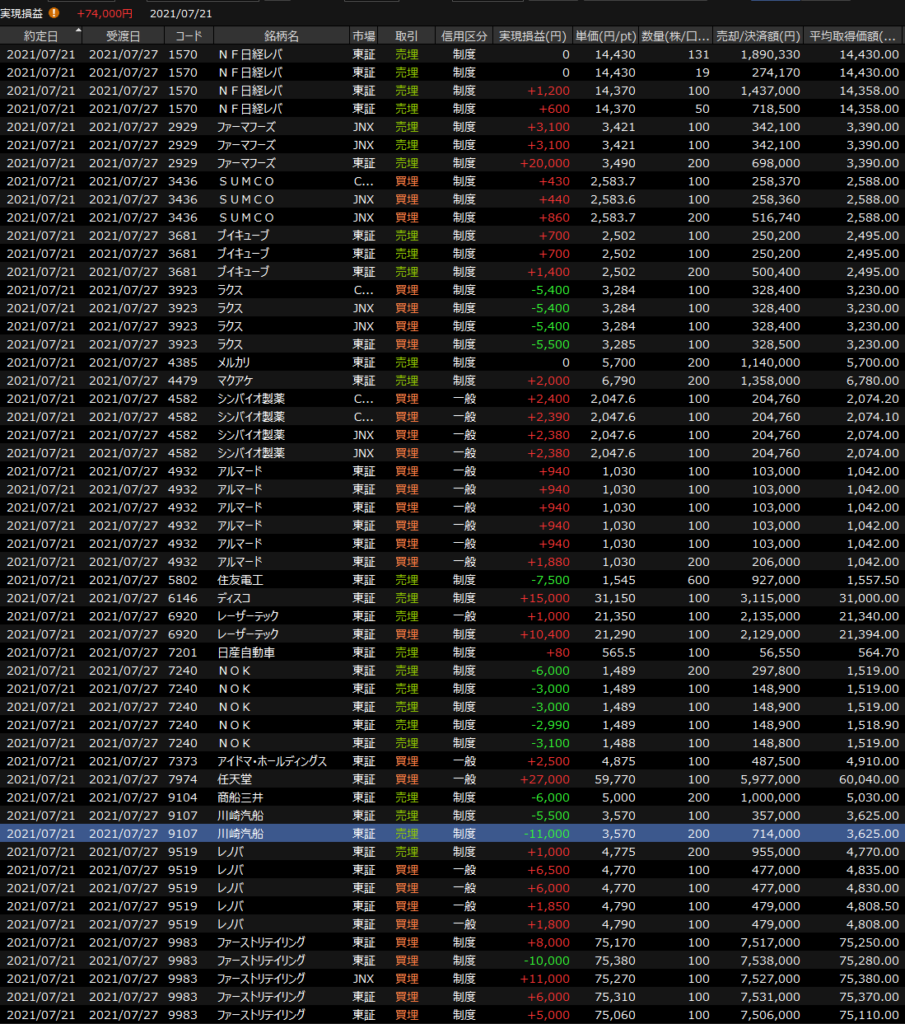
Task: Select the ディスコ trade row
Action: point(452,598)
